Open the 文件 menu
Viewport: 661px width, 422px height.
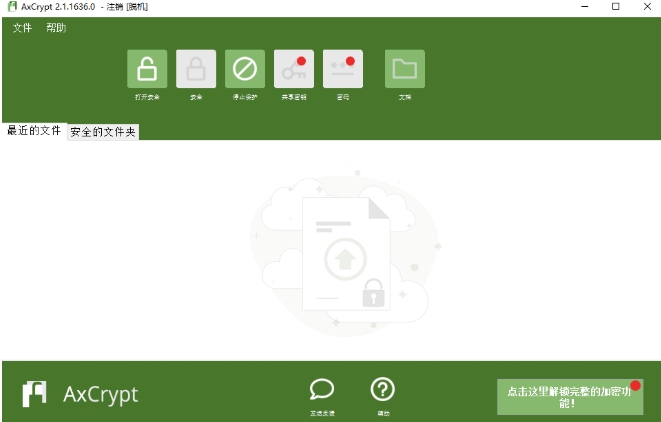[22, 28]
